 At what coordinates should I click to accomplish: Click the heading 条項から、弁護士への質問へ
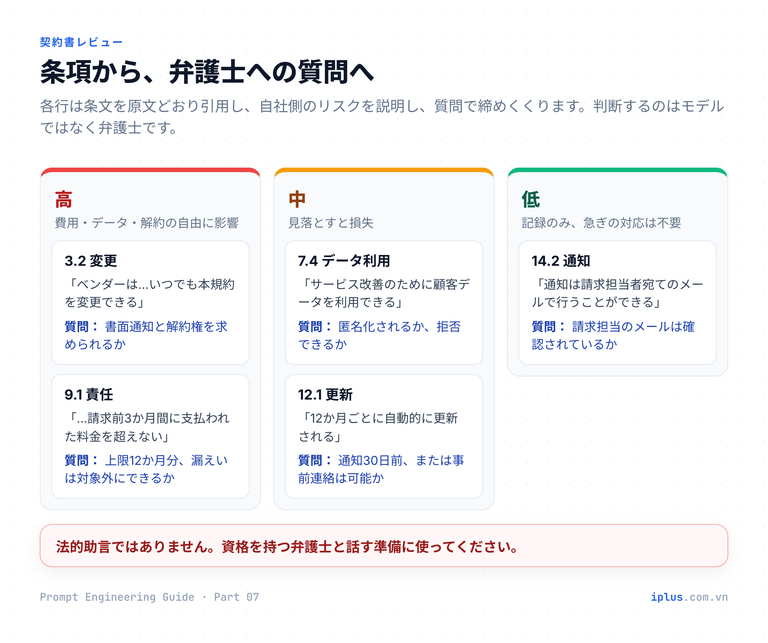(x=207, y=72)
